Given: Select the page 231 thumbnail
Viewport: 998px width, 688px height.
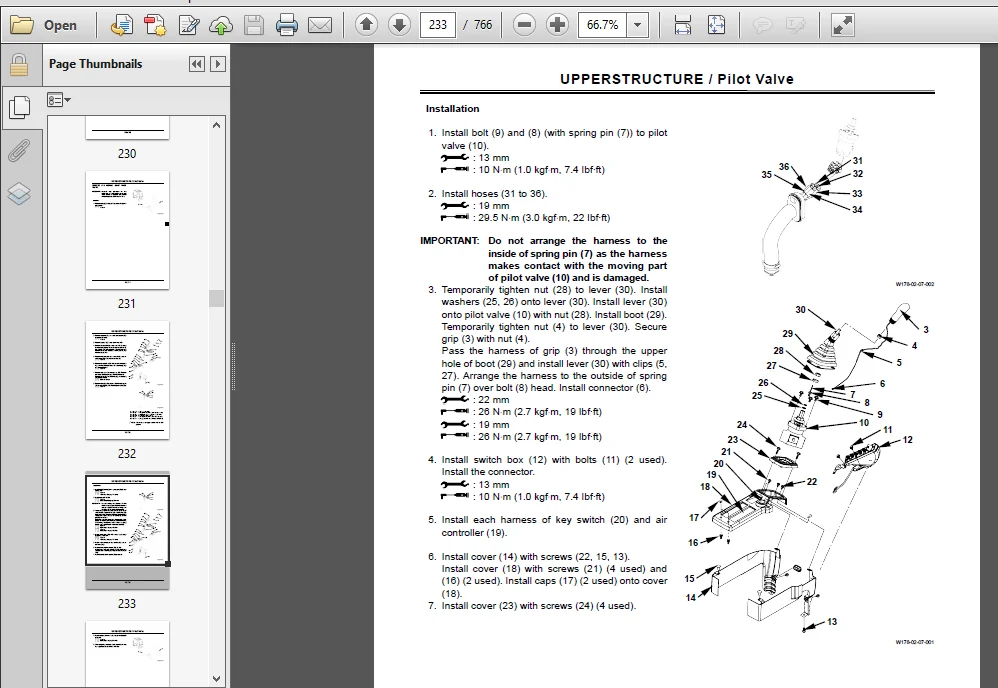Looking at the screenshot, I should pyautogui.click(x=127, y=230).
